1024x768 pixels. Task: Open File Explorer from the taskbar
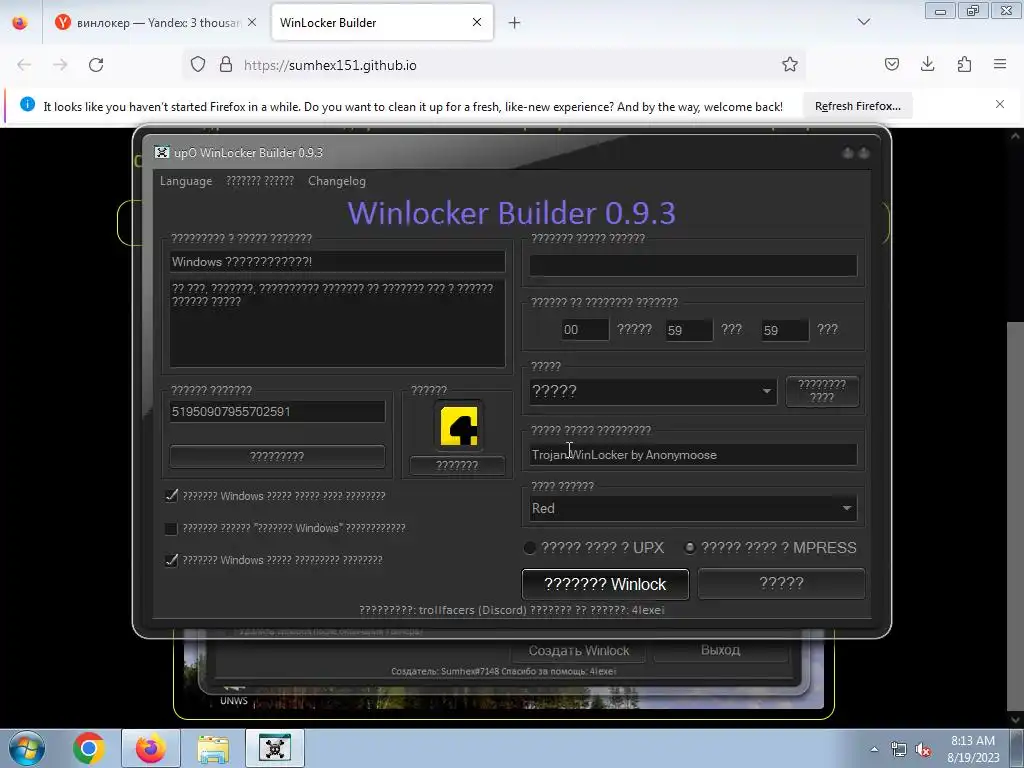(x=213, y=748)
